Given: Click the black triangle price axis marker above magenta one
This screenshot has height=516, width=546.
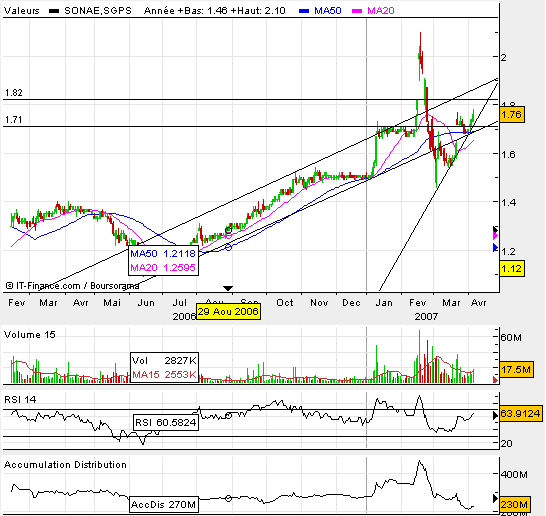Looking at the screenshot, I should [x=496, y=229].
